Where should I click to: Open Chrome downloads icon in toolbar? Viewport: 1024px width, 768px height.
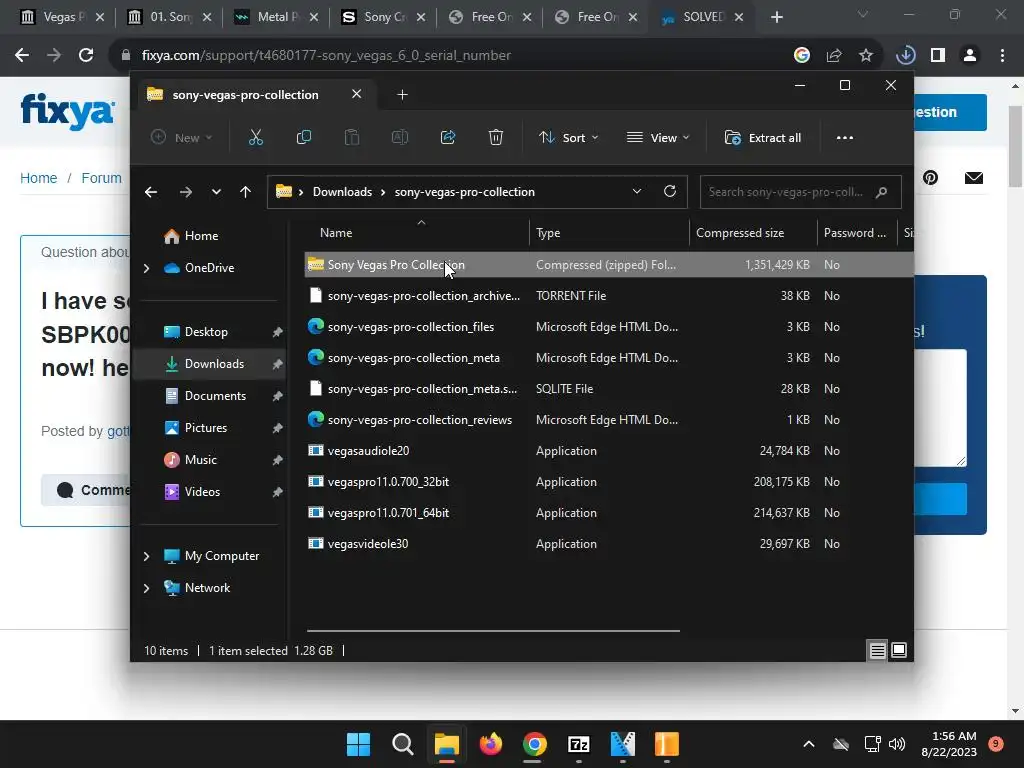pyautogui.click(x=905, y=56)
